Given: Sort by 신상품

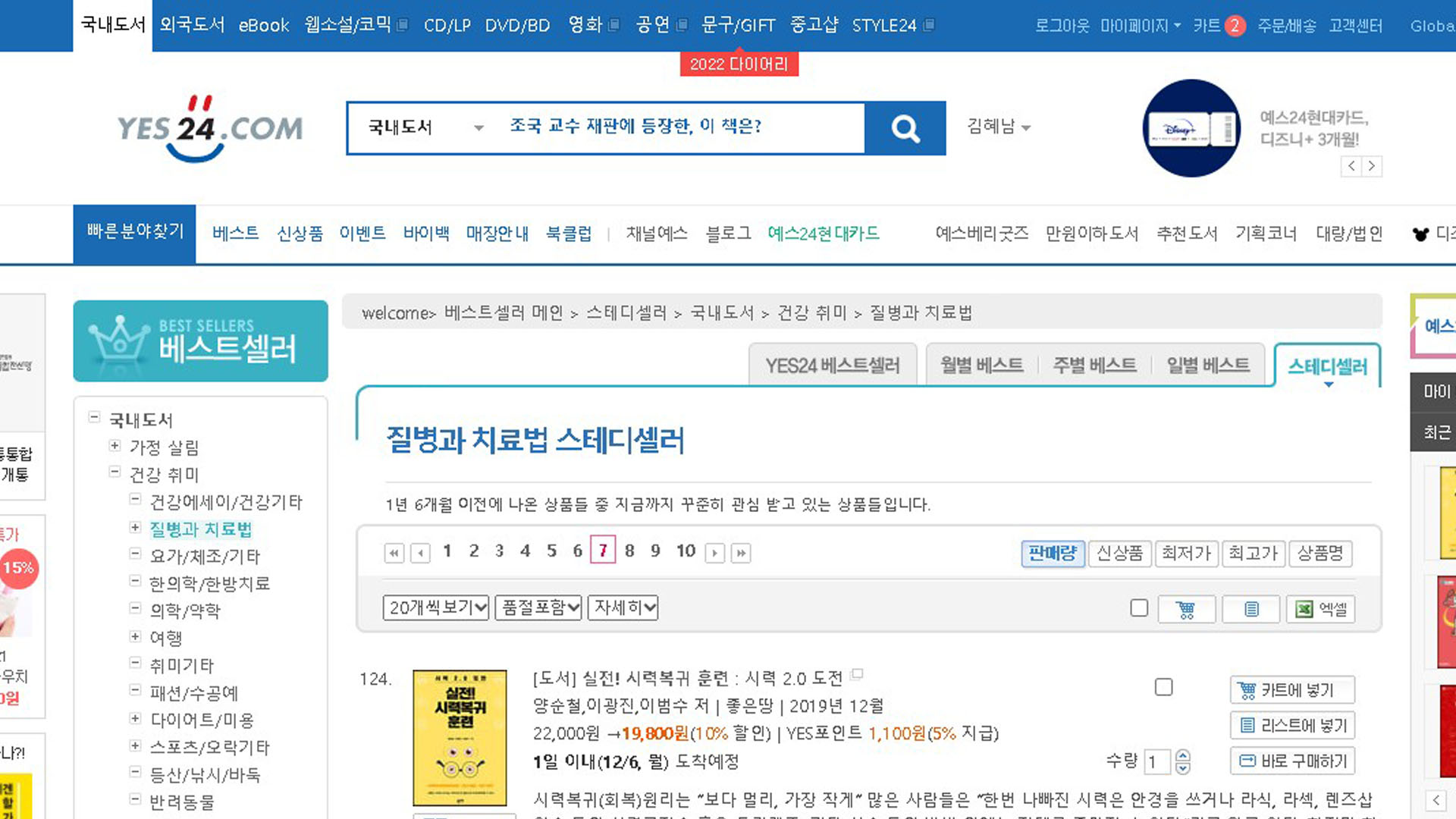Looking at the screenshot, I should tap(1120, 554).
